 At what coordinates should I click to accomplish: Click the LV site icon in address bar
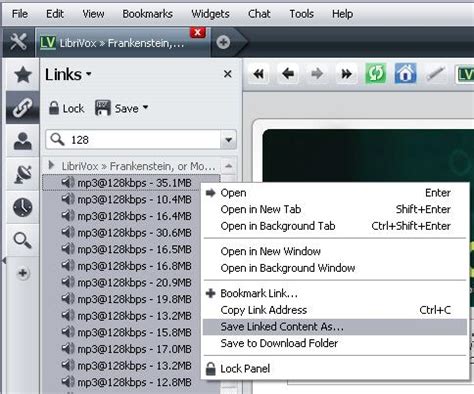coord(465,74)
